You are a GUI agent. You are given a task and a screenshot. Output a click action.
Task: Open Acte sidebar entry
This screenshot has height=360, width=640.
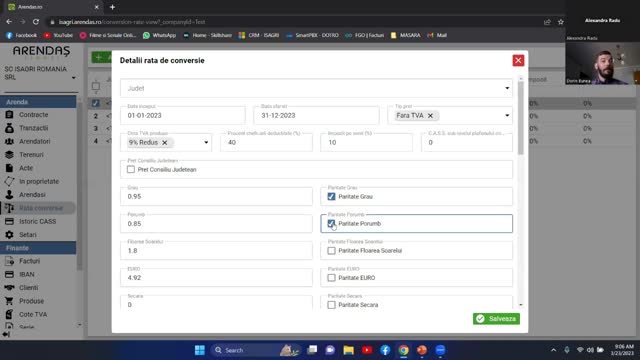coord(26,168)
